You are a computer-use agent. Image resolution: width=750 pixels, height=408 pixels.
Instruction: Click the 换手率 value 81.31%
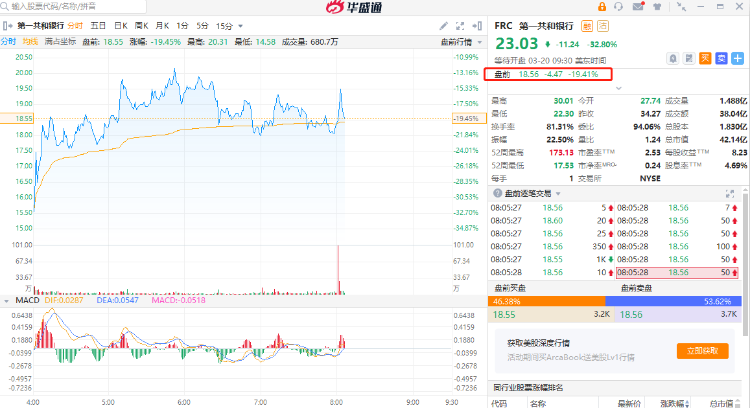coord(560,127)
